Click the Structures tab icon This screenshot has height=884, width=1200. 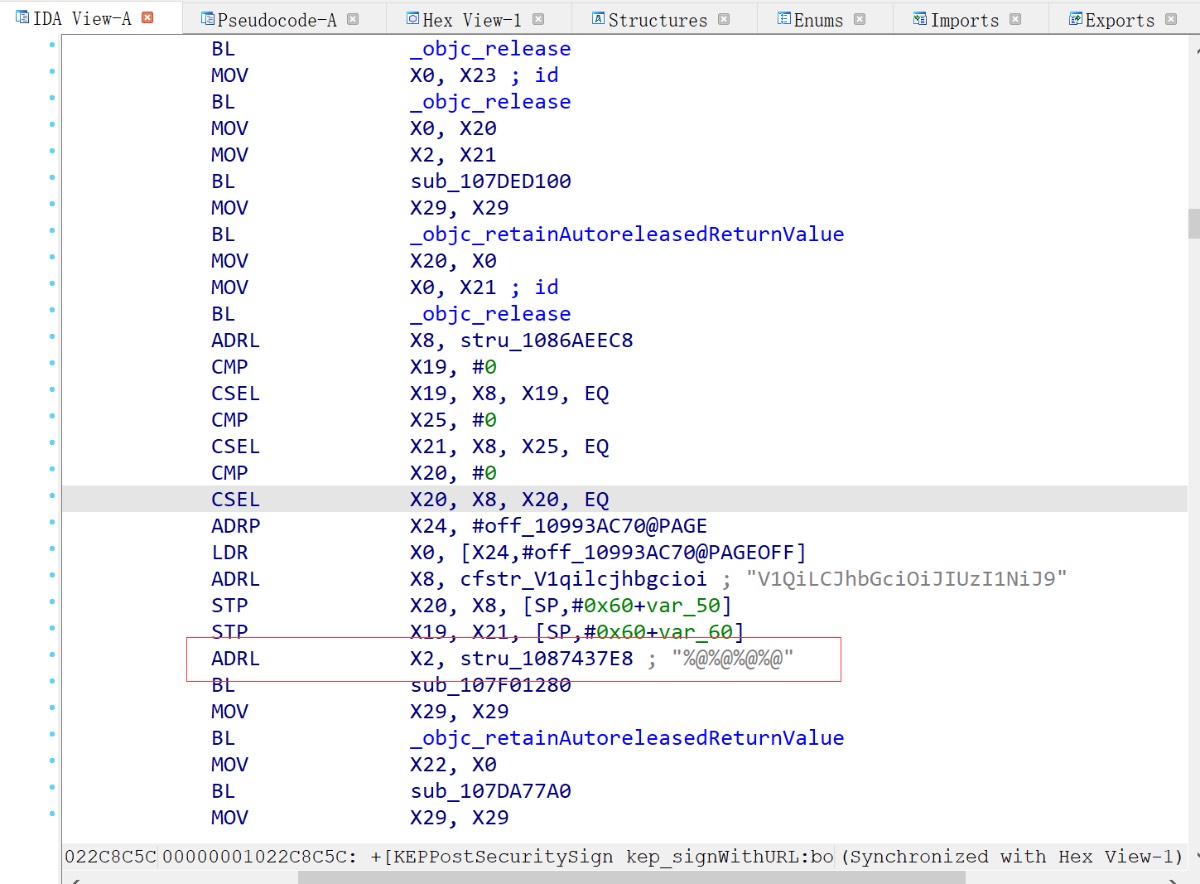tap(598, 19)
